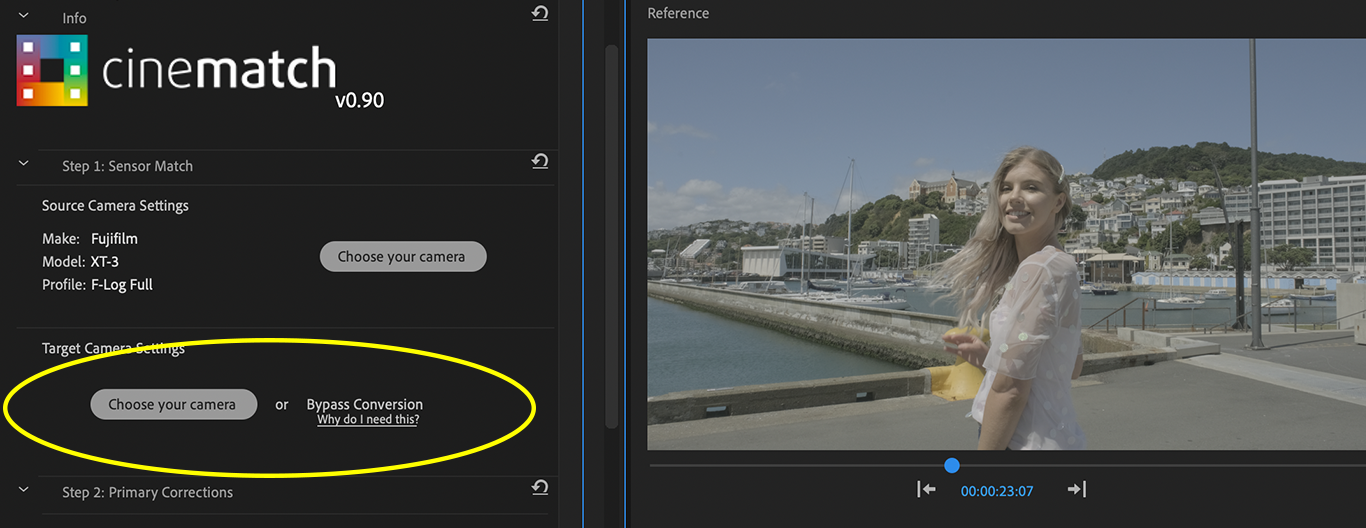Click the Reference preview image of the woman
Viewport: 1366px width, 528px height.
point(1006,244)
